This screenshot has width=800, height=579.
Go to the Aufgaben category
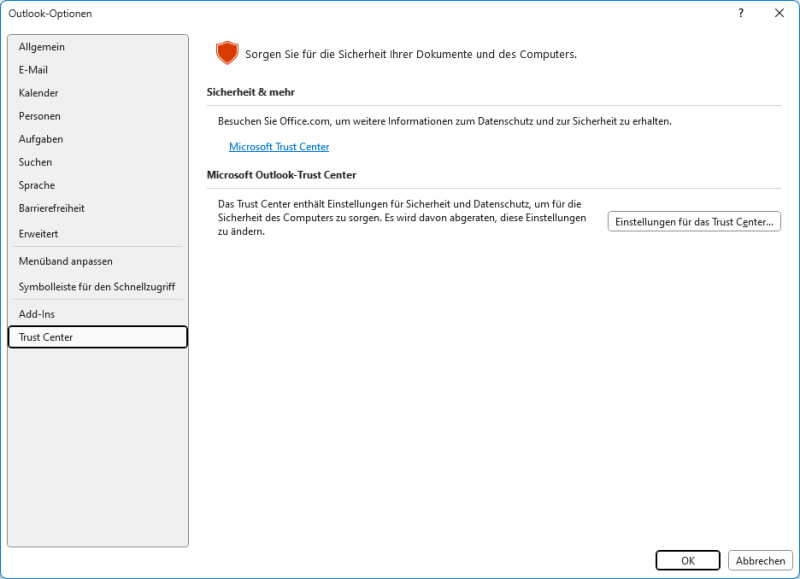(41, 139)
